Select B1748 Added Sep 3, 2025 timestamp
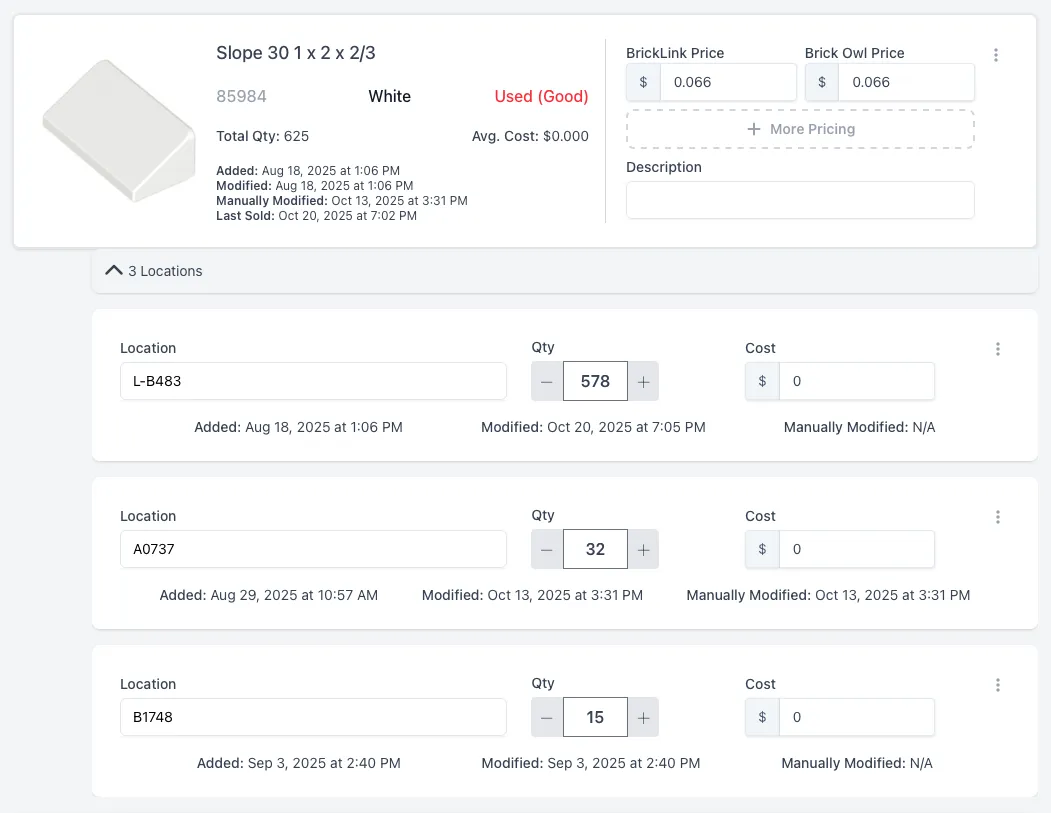 pyautogui.click(x=299, y=763)
